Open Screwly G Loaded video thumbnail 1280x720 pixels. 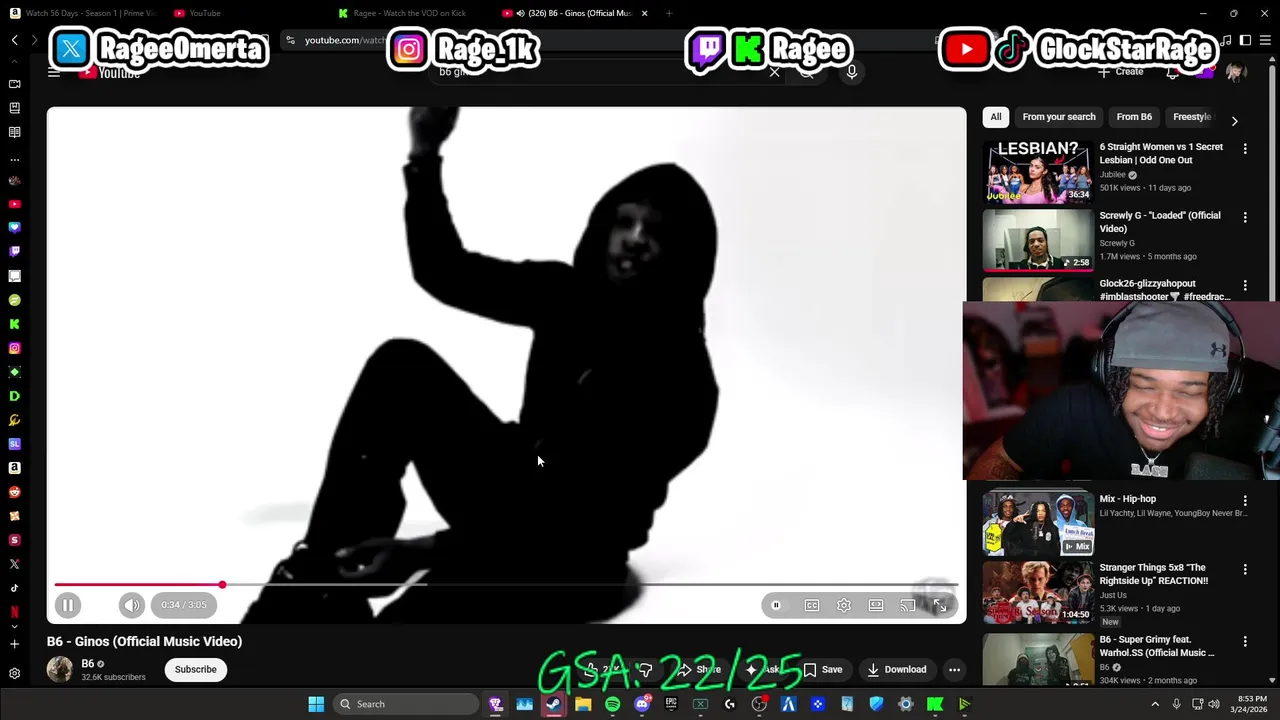[1038, 240]
